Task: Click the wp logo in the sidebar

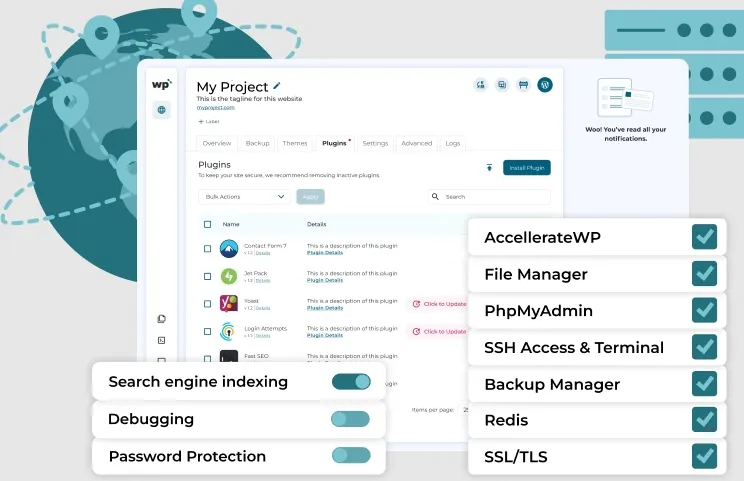Action: (161, 84)
